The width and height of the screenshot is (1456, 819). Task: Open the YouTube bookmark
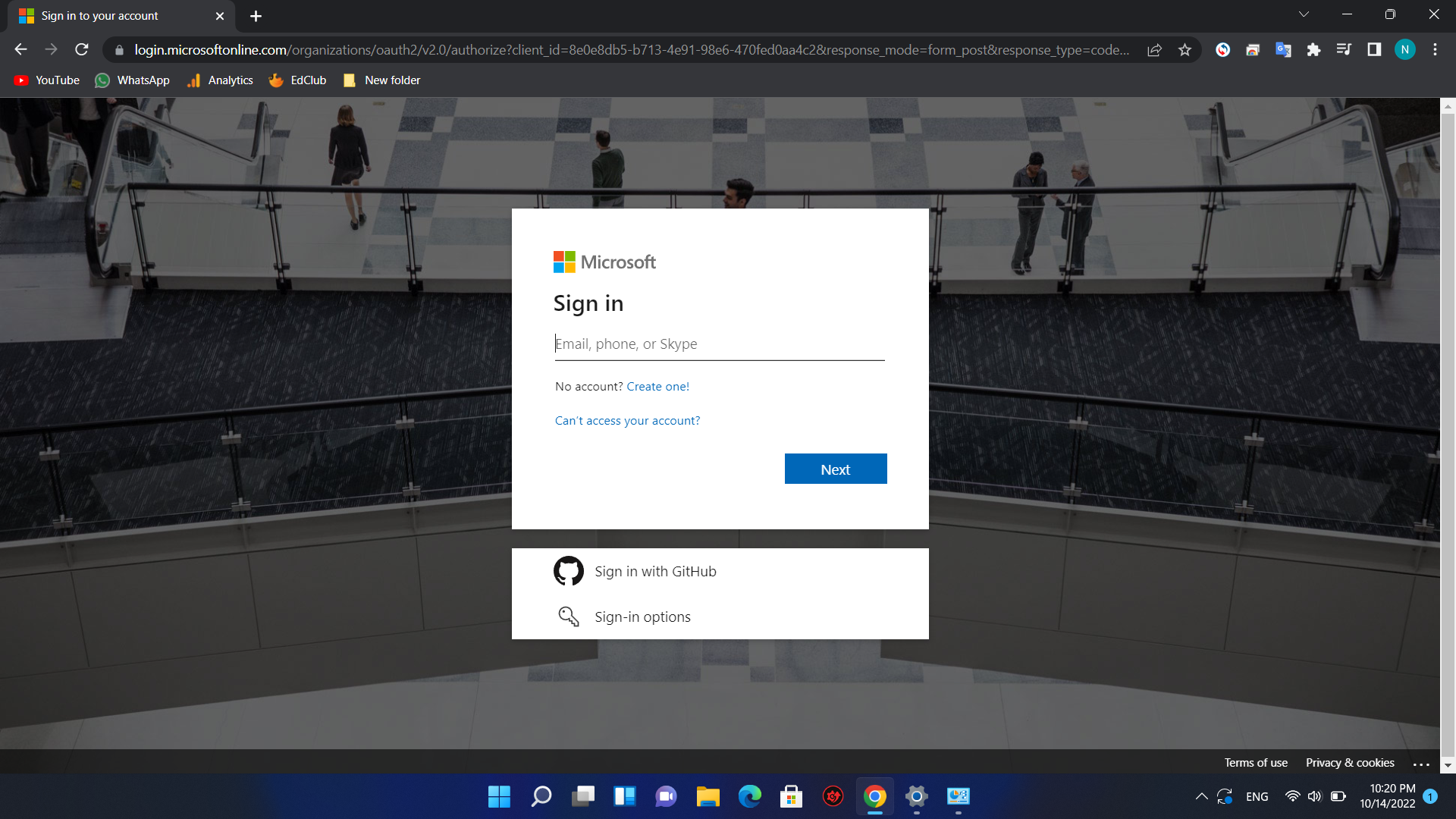pos(47,80)
